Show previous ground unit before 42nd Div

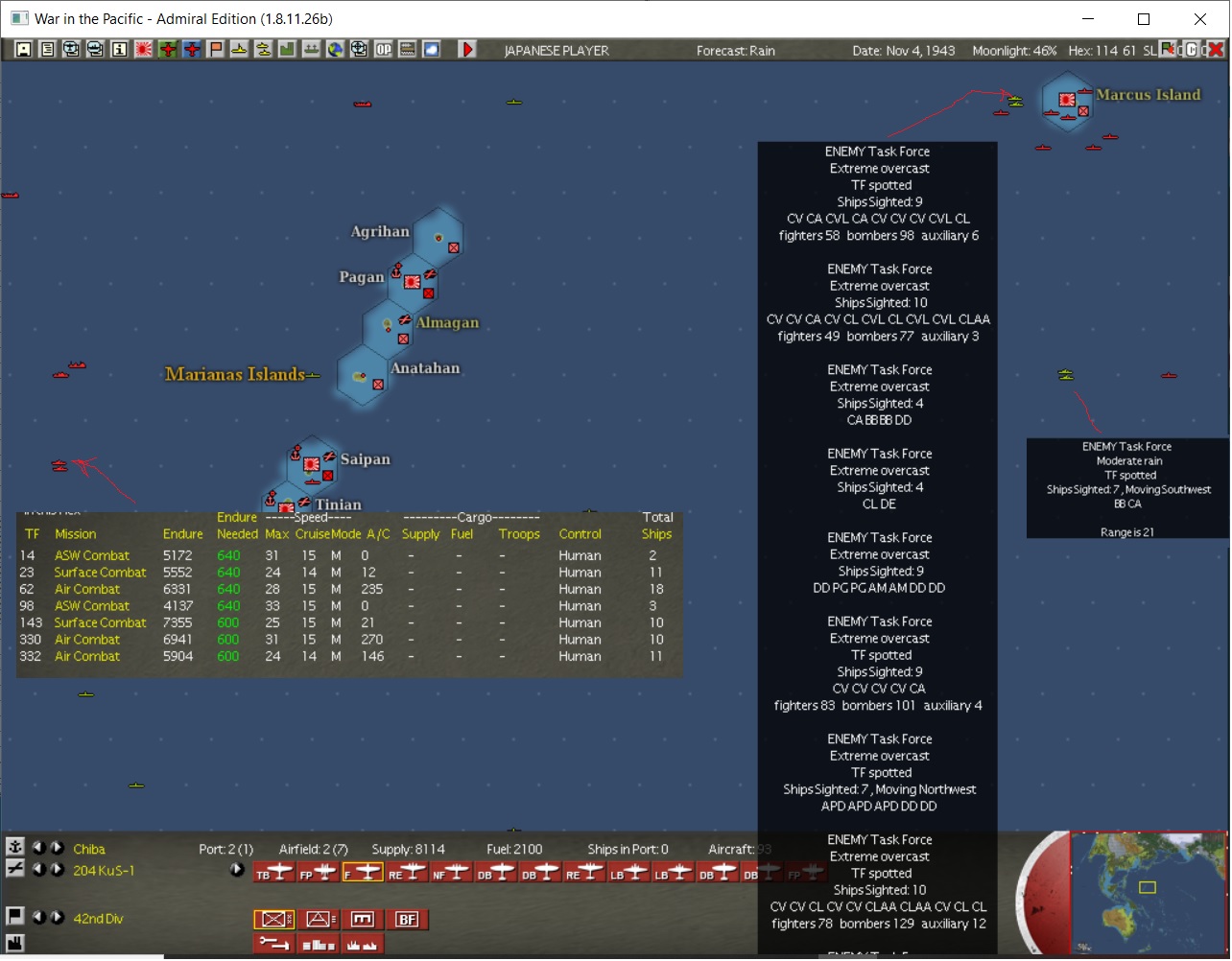(39, 918)
